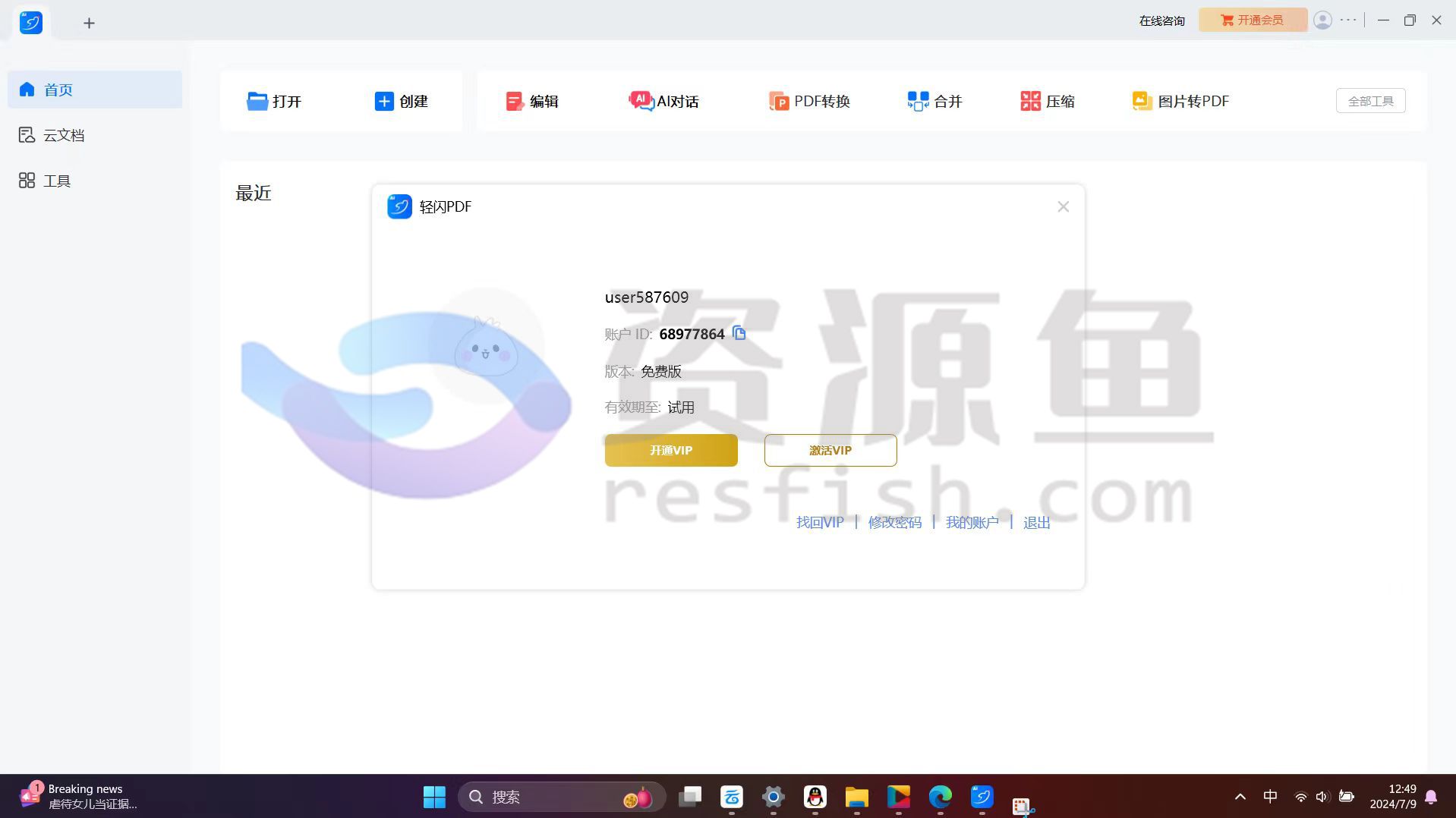Click 开通会员 in the title bar
1456x818 pixels.
[1253, 20]
